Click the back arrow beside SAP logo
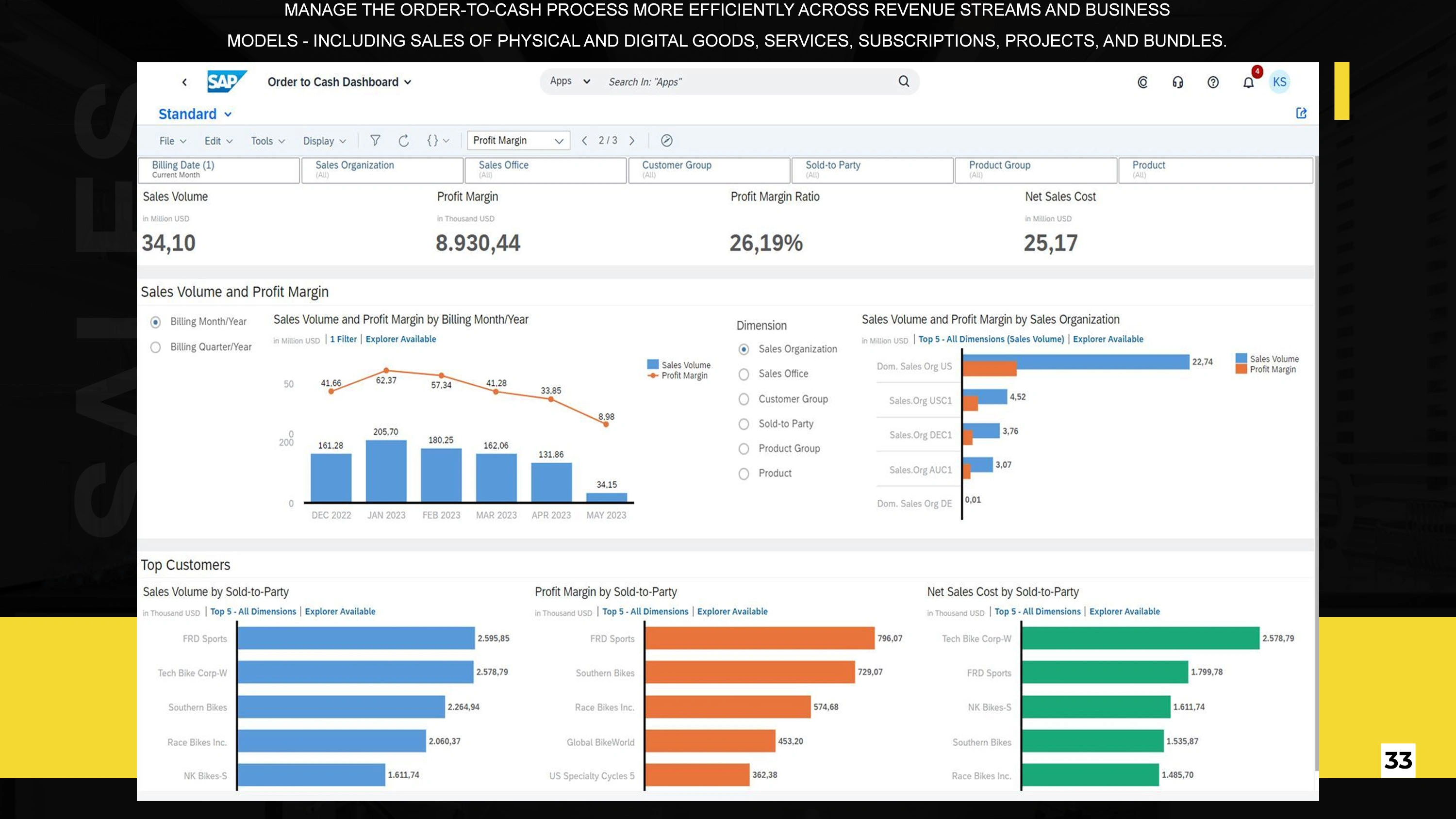The width and height of the screenshot is (1456, 819). pos(184,82)
